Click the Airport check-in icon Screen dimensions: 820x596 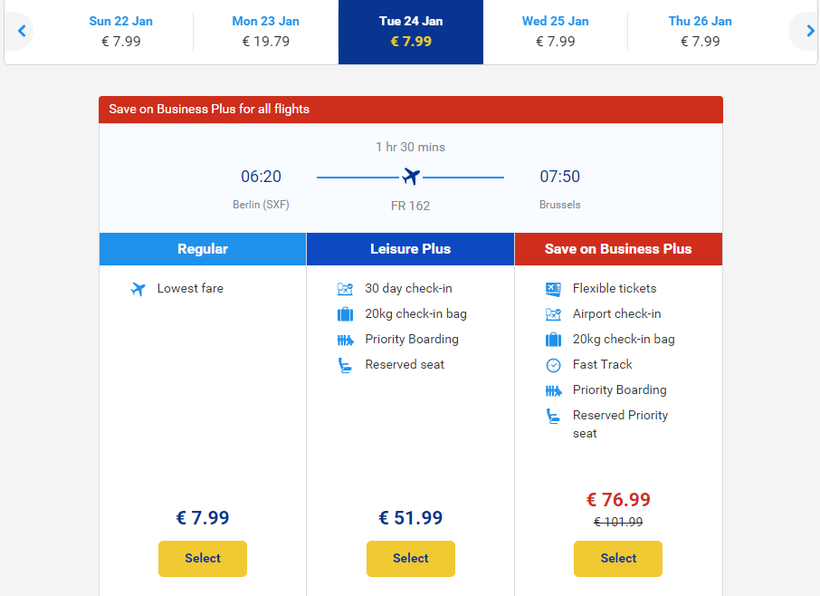(553, 314)
